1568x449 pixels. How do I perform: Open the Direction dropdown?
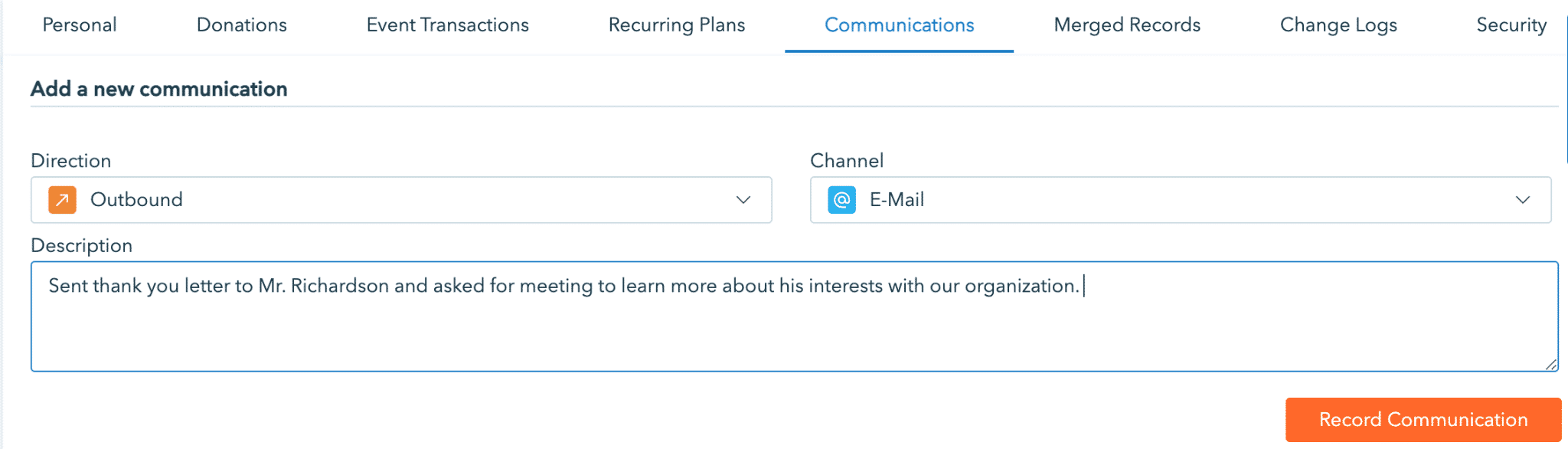383,200
